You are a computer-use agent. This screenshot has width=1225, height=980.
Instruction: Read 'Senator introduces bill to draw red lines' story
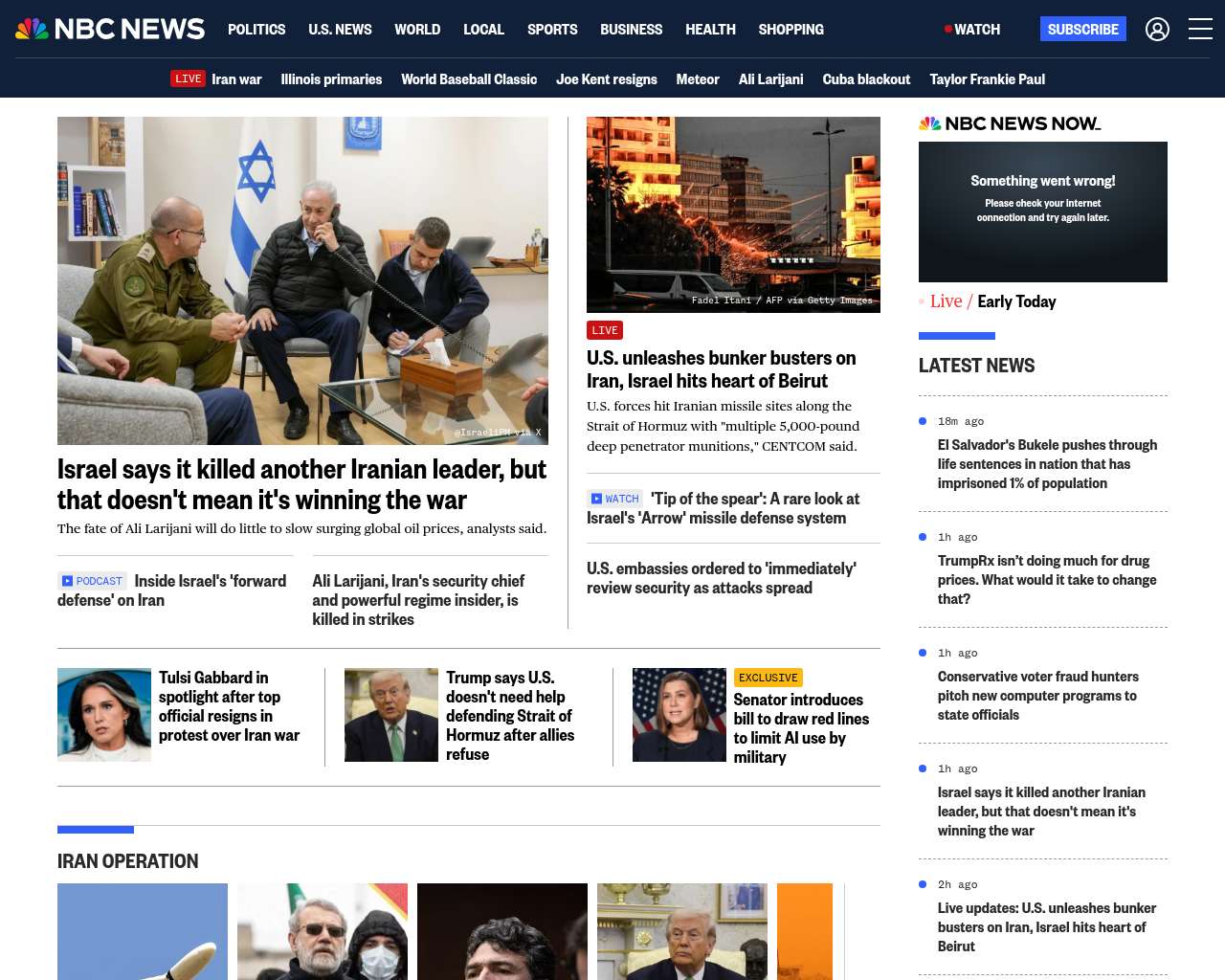coord(802,728)
